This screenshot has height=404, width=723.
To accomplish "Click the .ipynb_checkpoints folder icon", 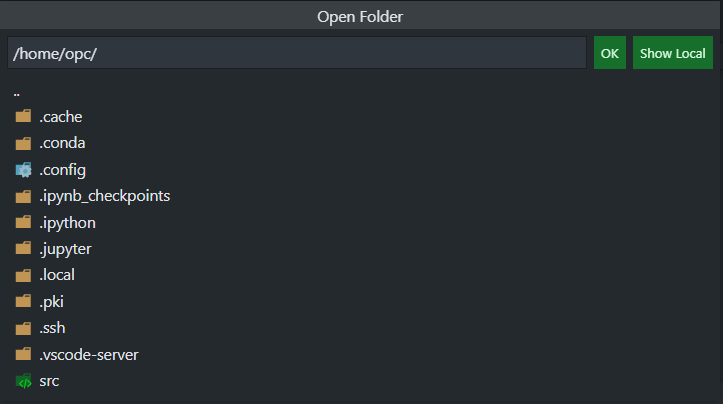I will [x=23, y=196].
